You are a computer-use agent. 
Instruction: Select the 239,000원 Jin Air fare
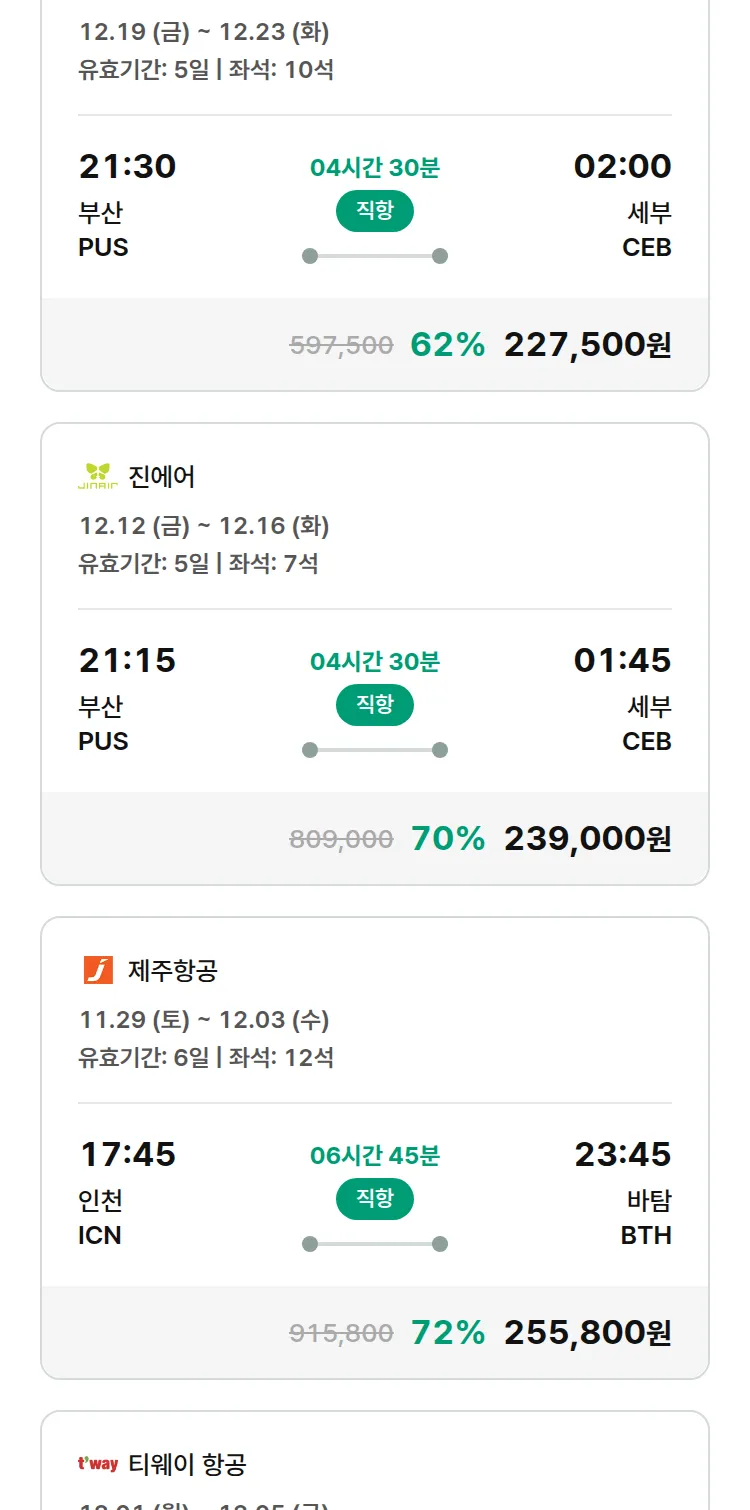click(x=587, y=839)
